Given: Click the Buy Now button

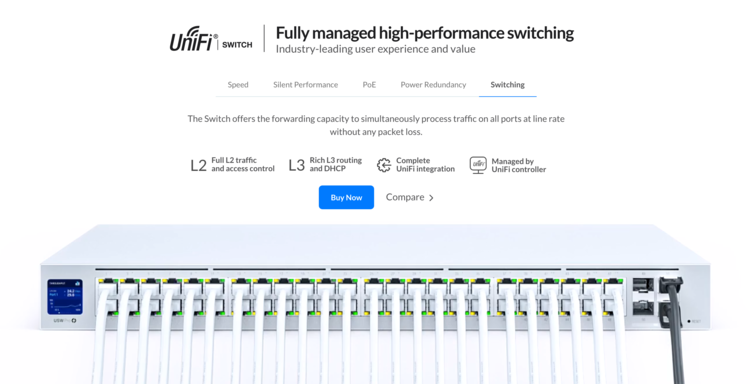Looking at the screenshot, I should pos(346,197).
